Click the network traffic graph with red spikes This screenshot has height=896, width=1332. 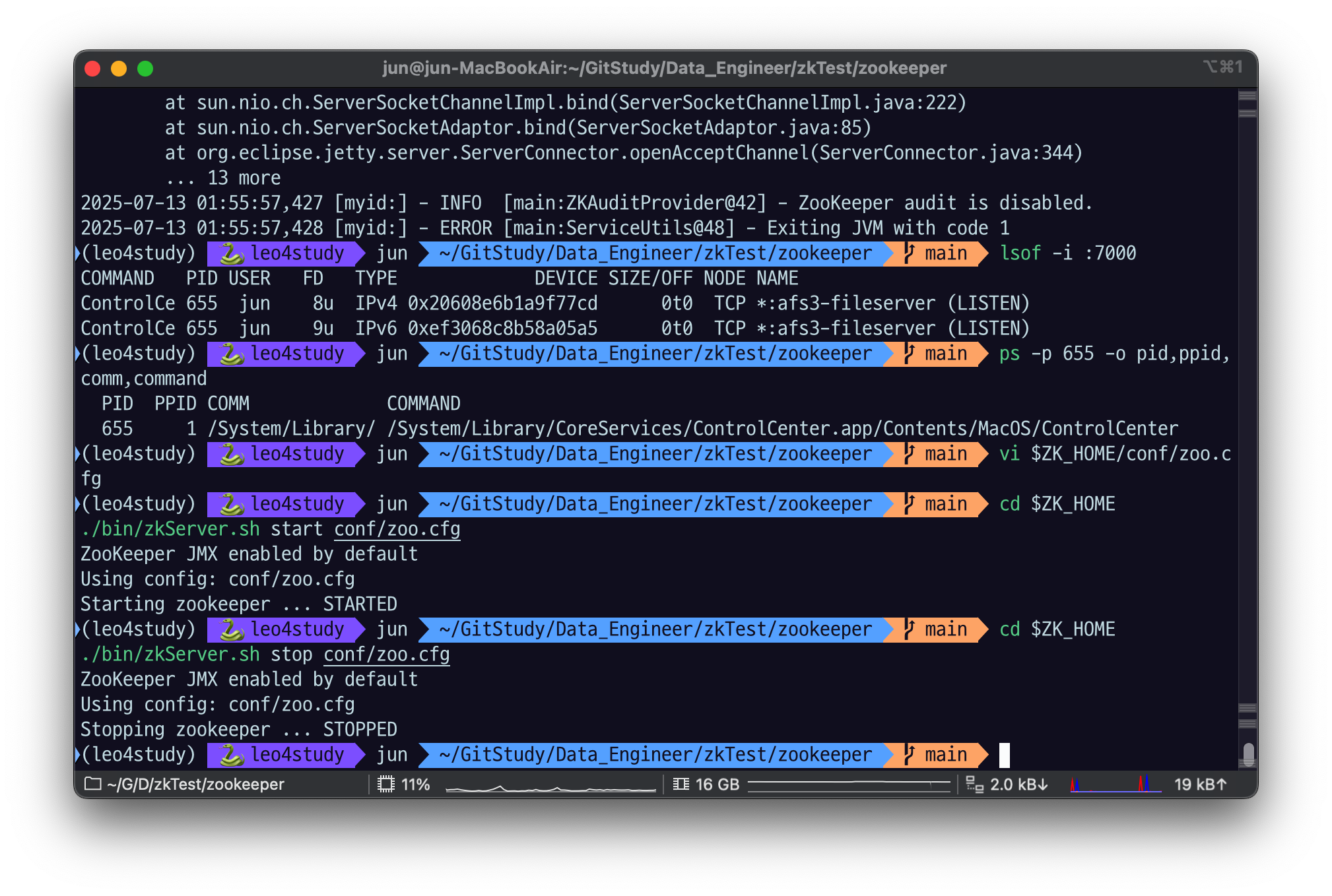coord(1115,784)
